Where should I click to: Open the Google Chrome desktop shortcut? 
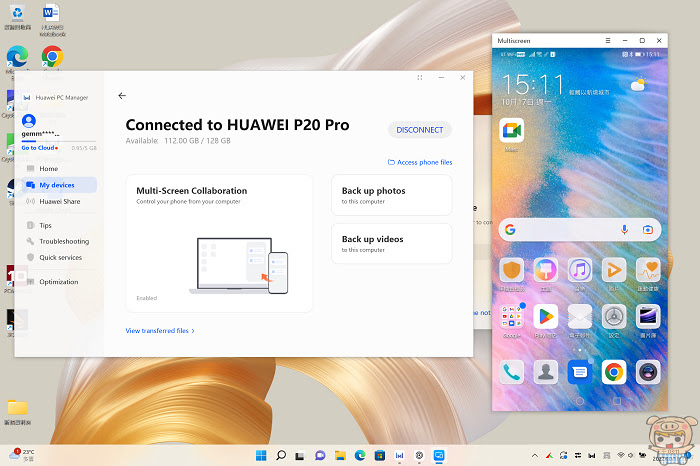52,57
